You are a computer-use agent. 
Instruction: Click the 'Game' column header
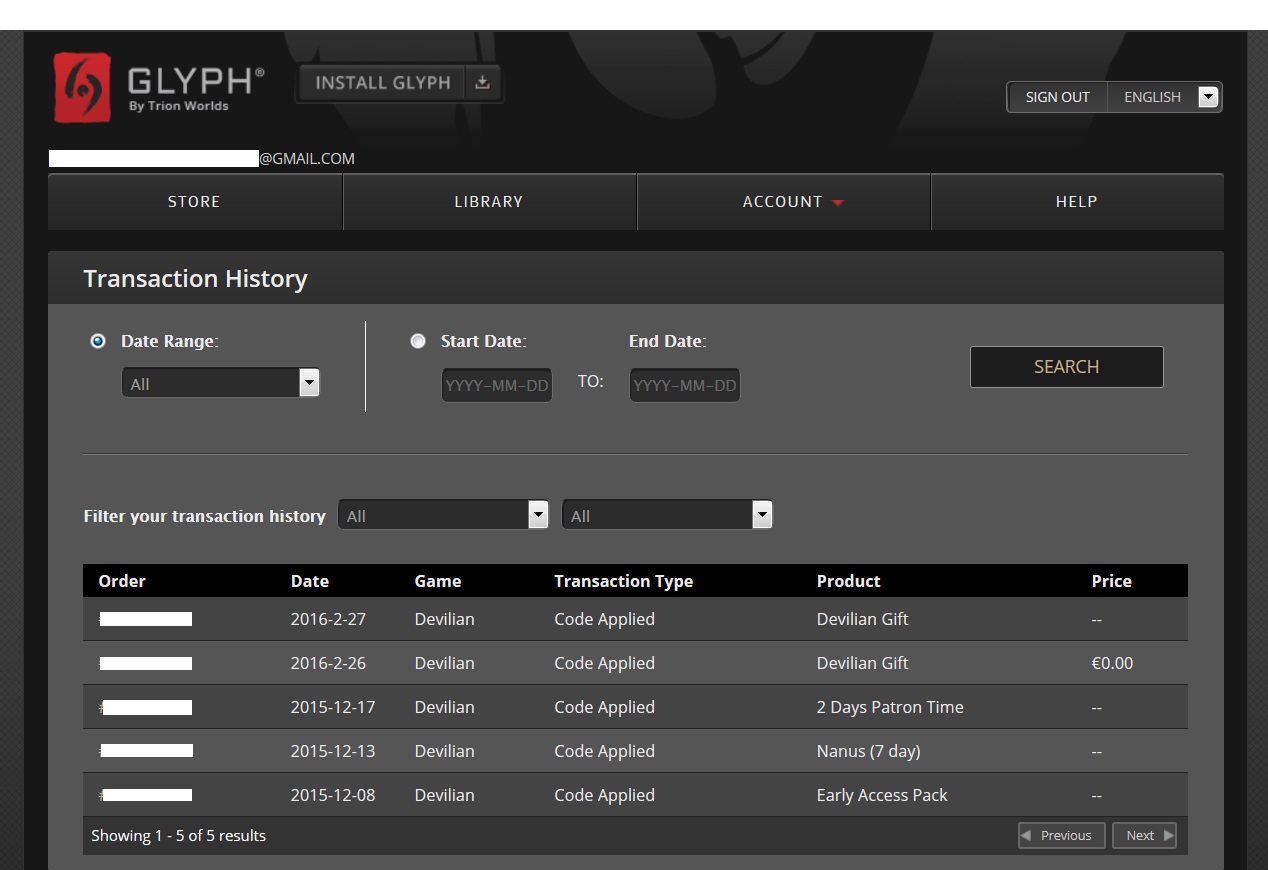[438, 581]
